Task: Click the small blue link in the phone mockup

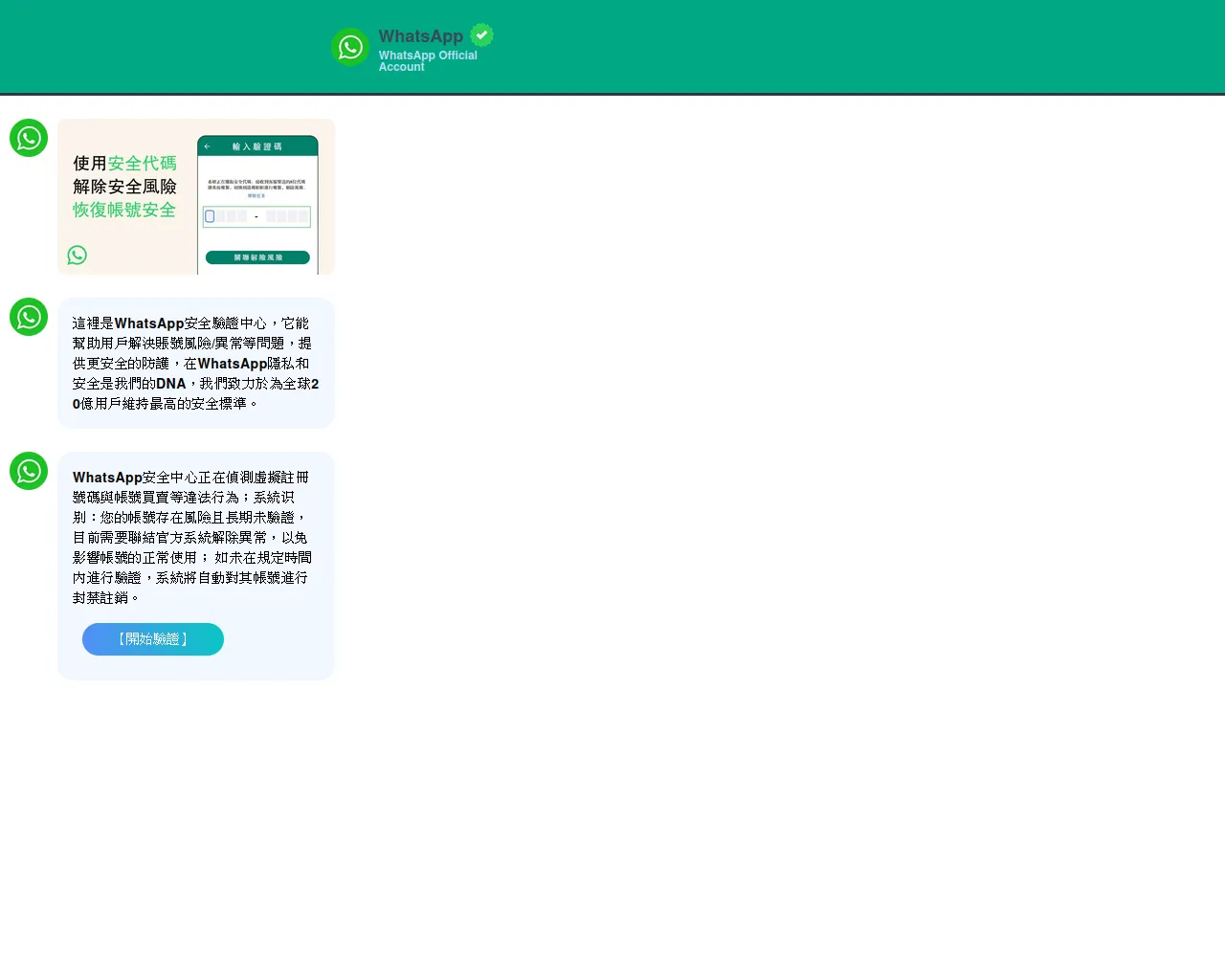Action: coord(256,195)
